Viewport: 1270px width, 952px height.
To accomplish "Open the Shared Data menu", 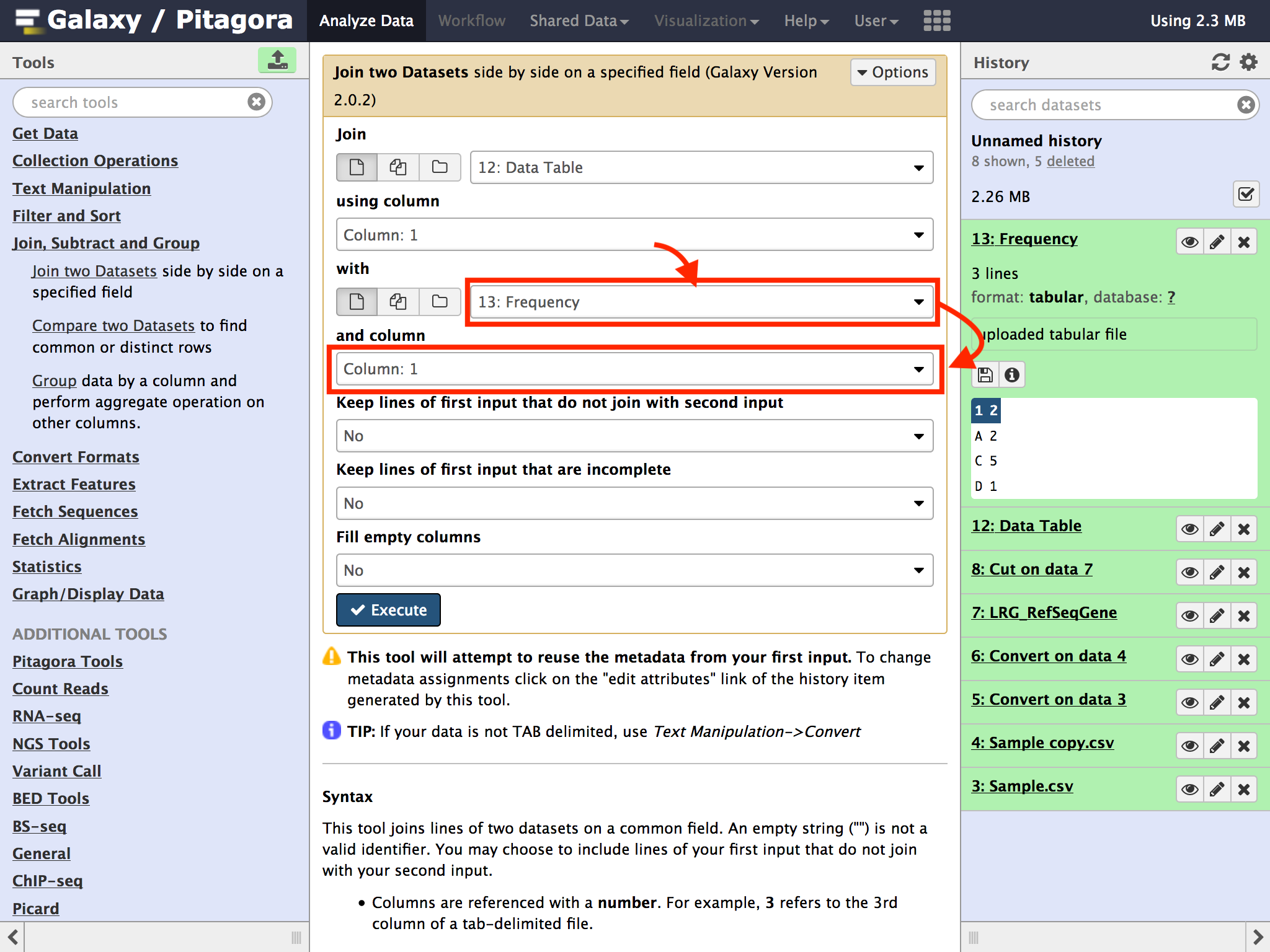I will 579,20.
